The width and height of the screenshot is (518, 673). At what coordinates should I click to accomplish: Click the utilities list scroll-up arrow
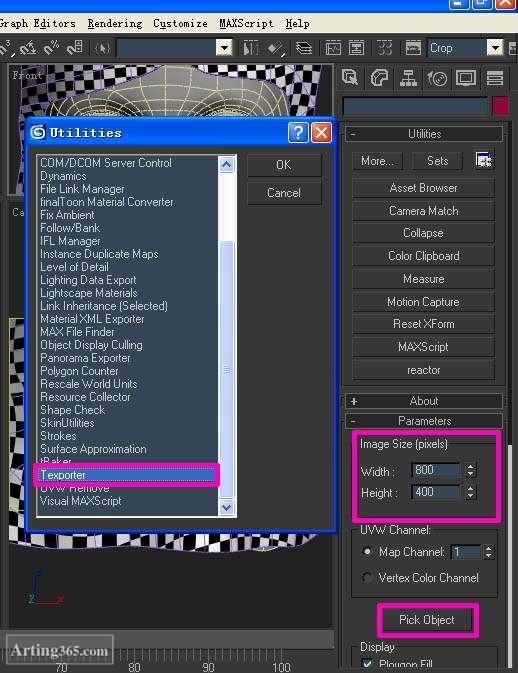(x=227, y=164)
